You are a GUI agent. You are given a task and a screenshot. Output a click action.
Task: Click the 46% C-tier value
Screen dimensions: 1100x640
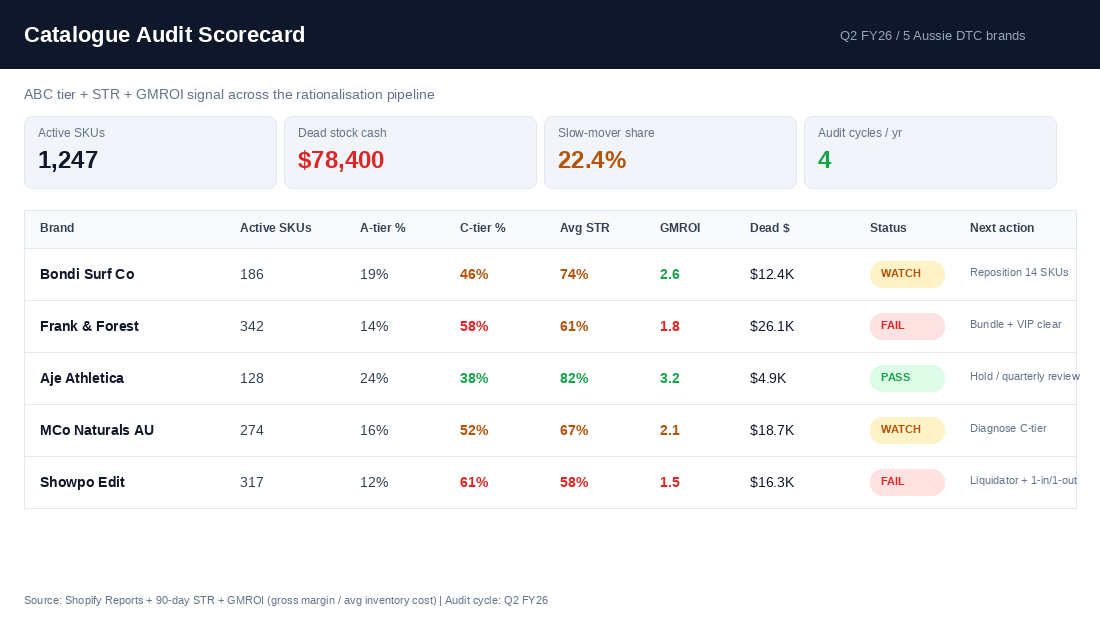[x=474, y=274]
